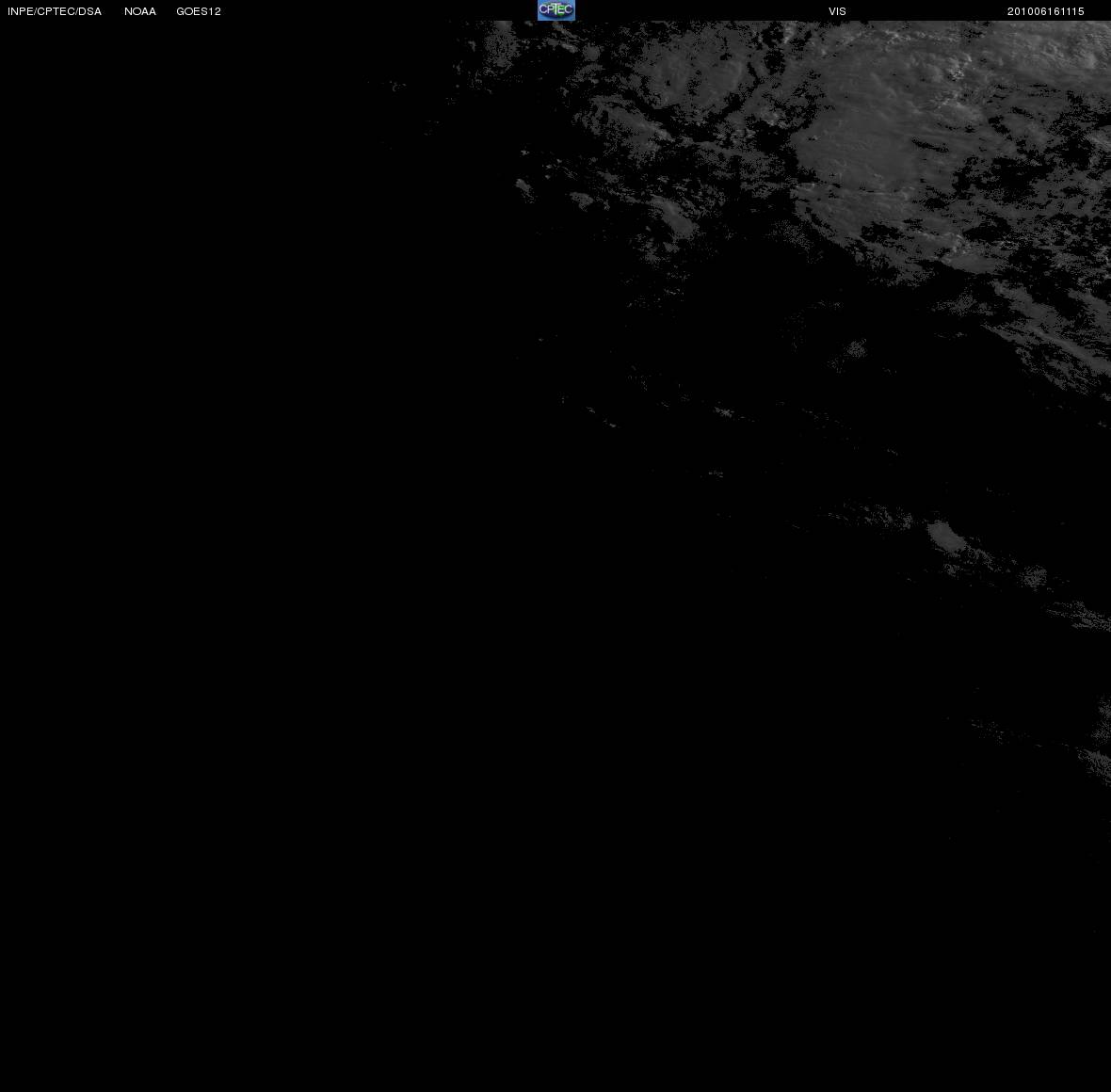The width and height of the screenshot is (1111, 1092).
Task: Select the timestamp 201006161115
Action: click(x=1046, y=11)
